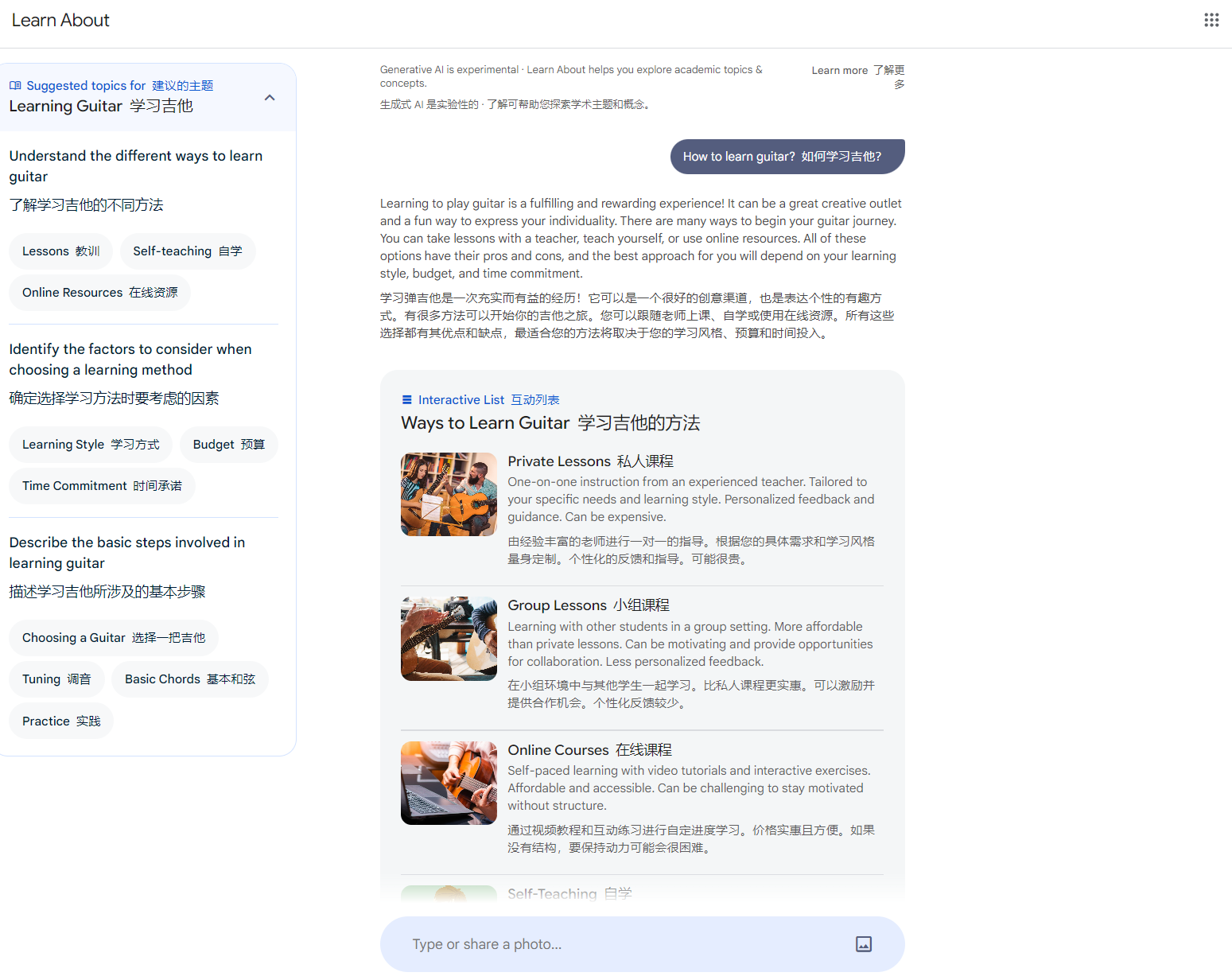
Task: Click the Self-Teaching list item heading
Action: 570,894
